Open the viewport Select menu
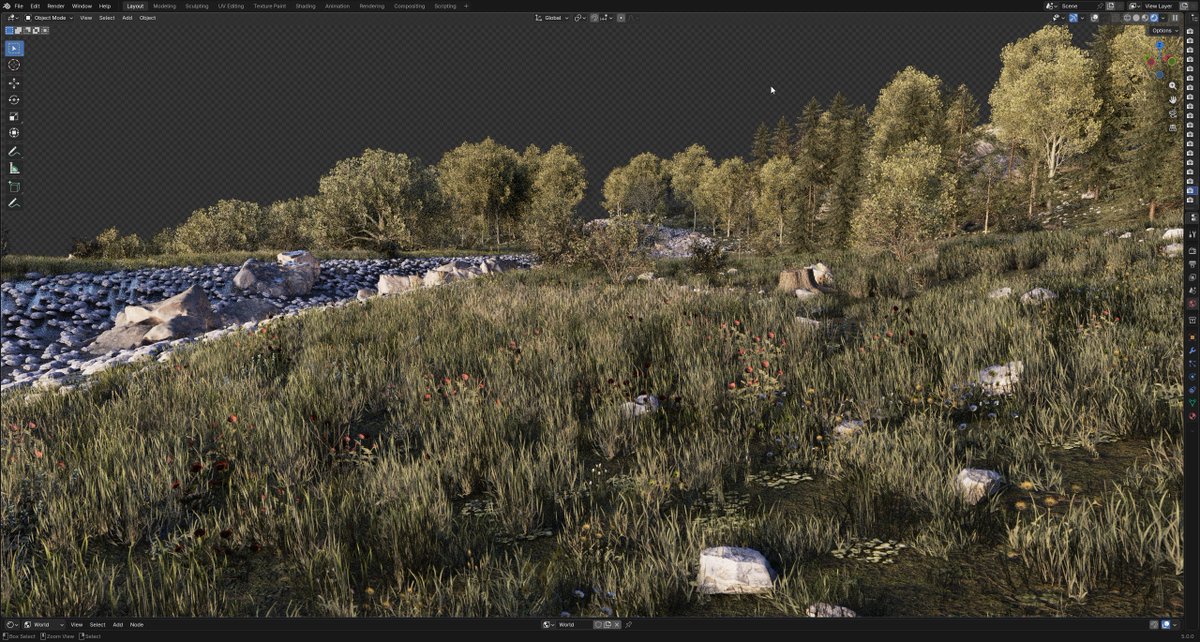Screen dimensions: 1200x642 (x=106, y=18)
